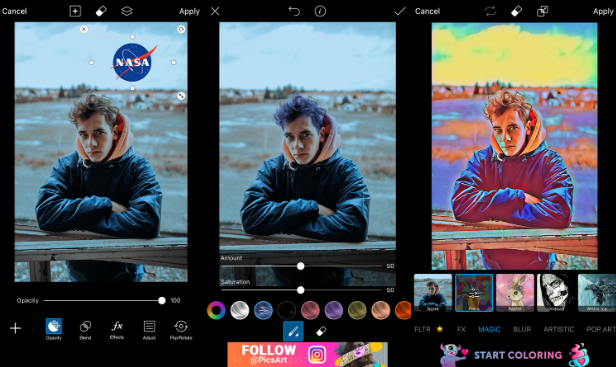Viewport: 616px width, 367px height.
Task: Click the rotate handle on the NASA sticker
Action: click(181, 29)
